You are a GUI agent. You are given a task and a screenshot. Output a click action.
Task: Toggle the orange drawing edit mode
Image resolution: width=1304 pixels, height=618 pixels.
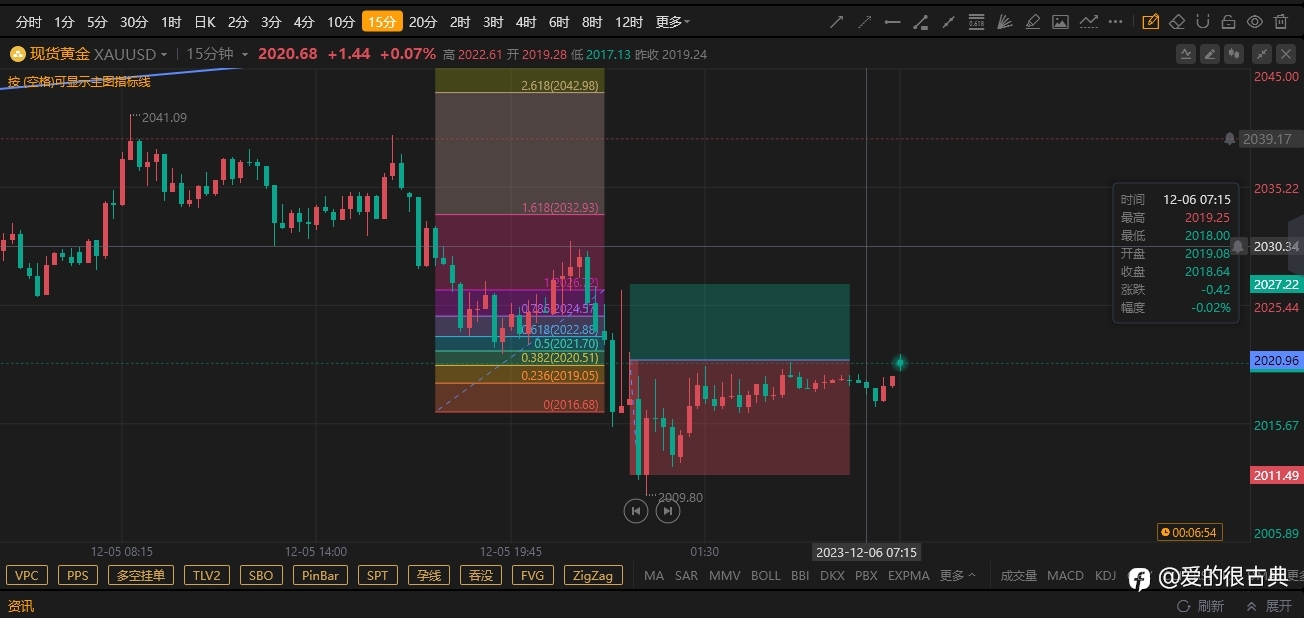[x=1151, y=22]
